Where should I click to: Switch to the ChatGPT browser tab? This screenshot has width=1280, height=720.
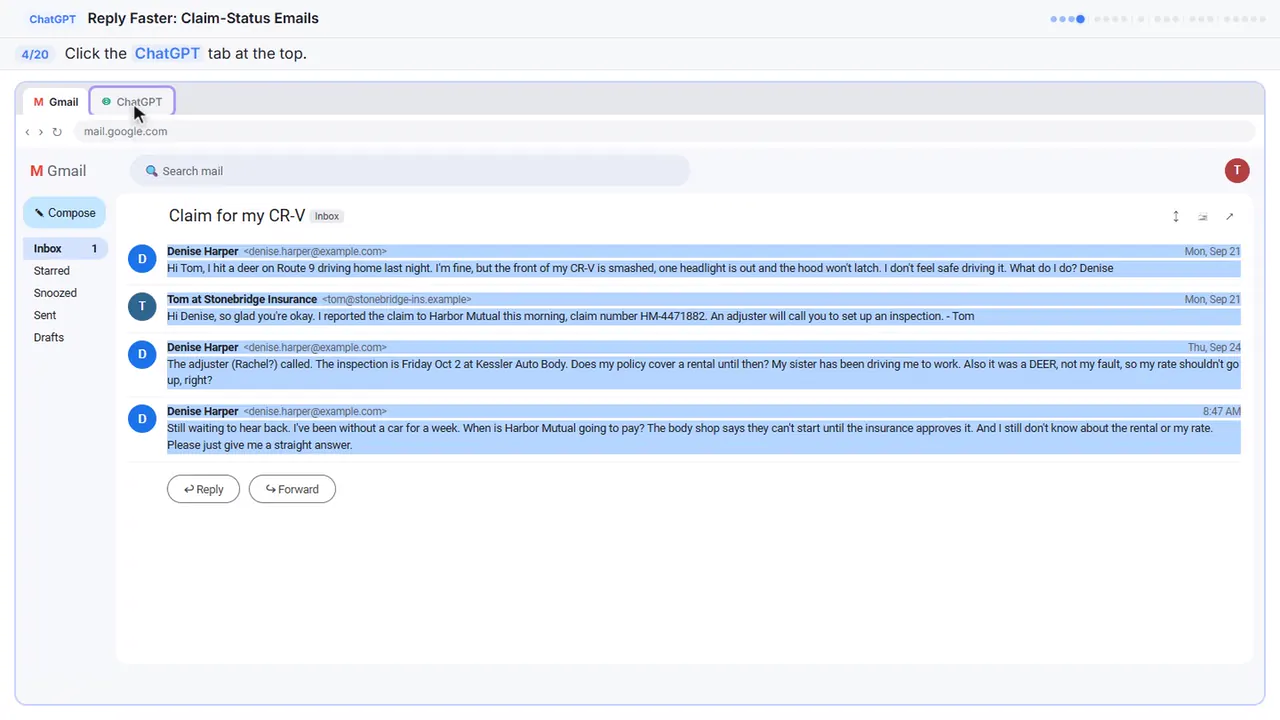(x=132, y=101)
